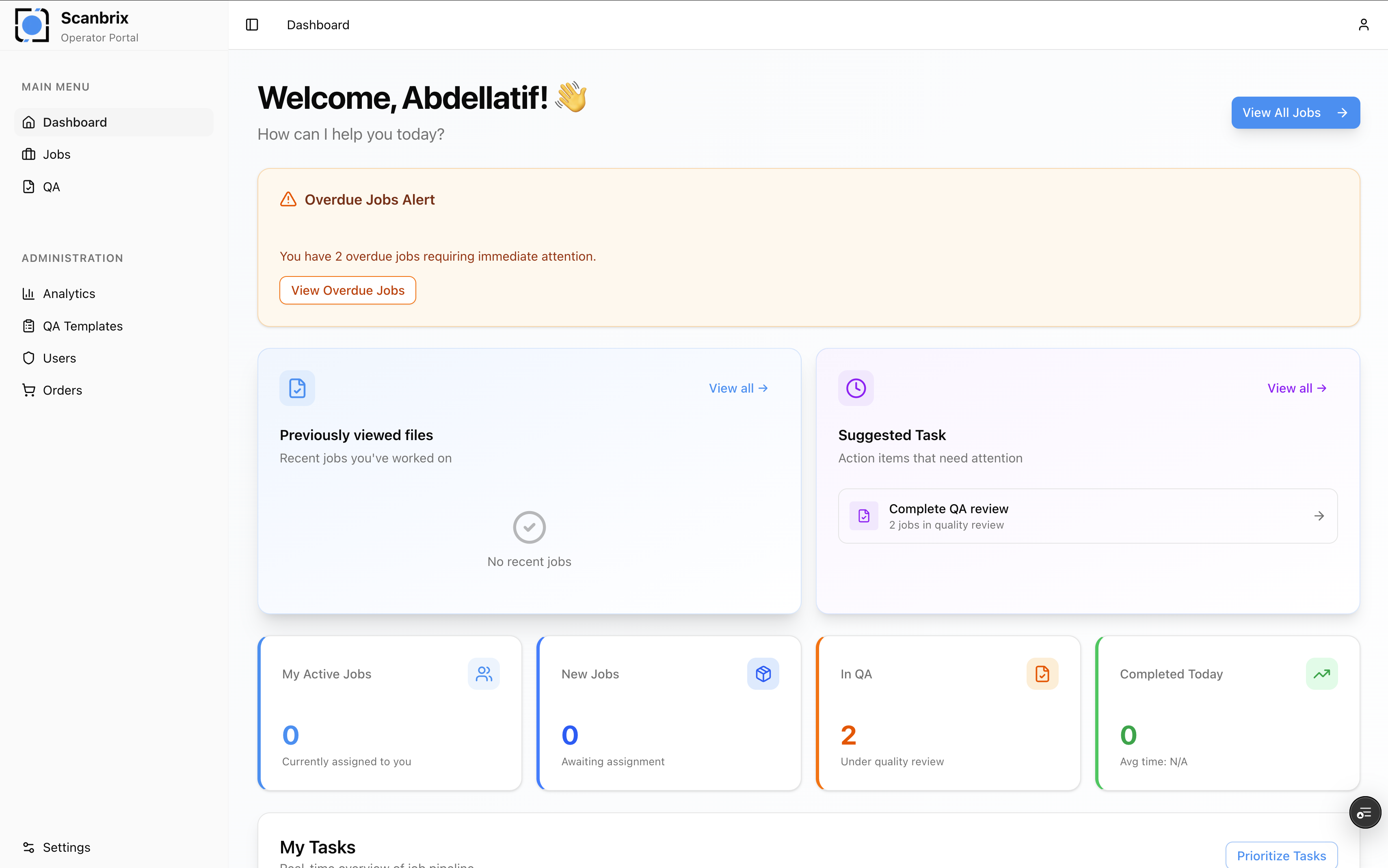
Task: Select the Jobs briefcase icon in sidebar
Action: coord(29,154)
